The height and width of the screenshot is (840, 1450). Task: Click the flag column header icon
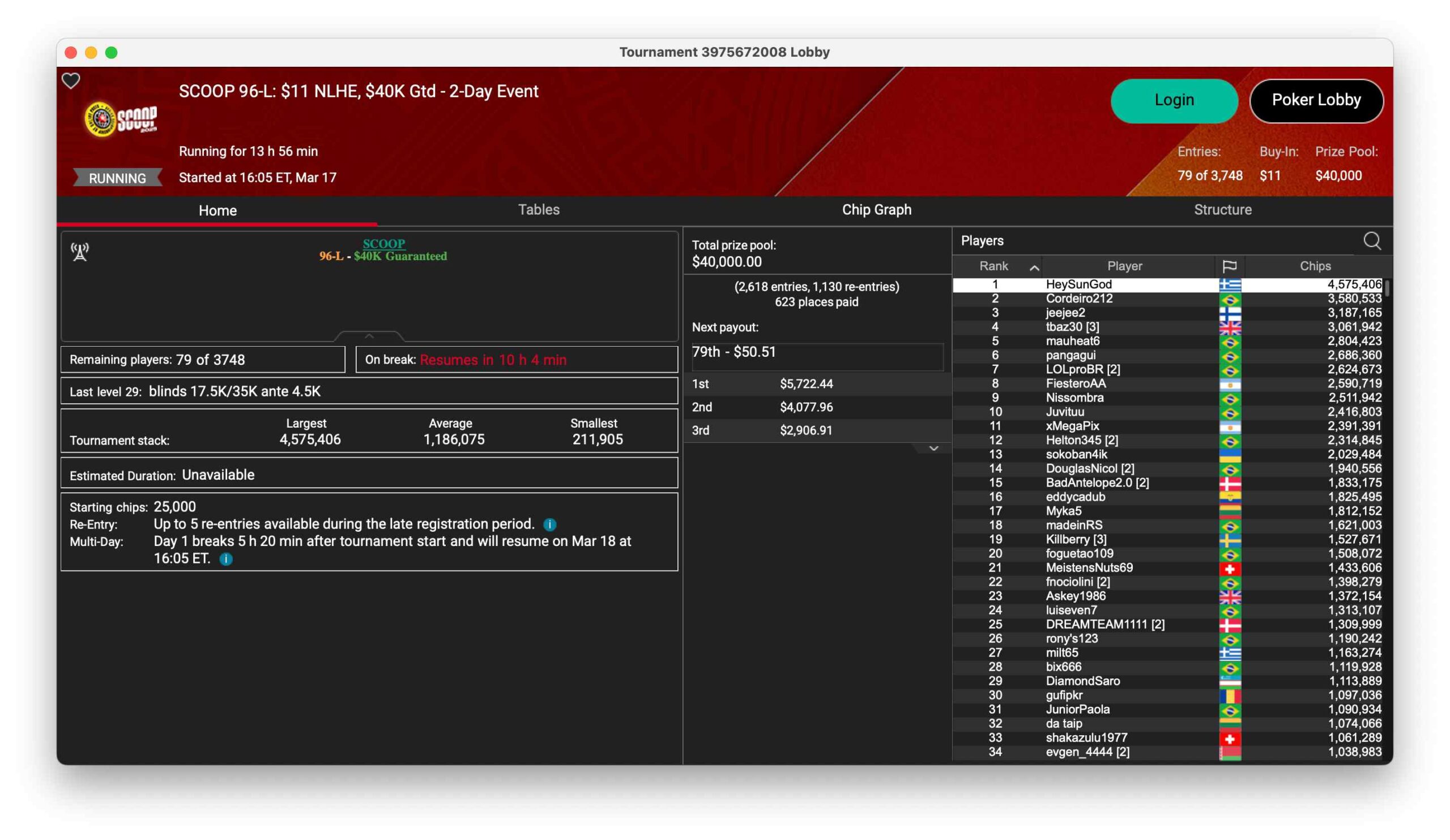(1229, 266)
